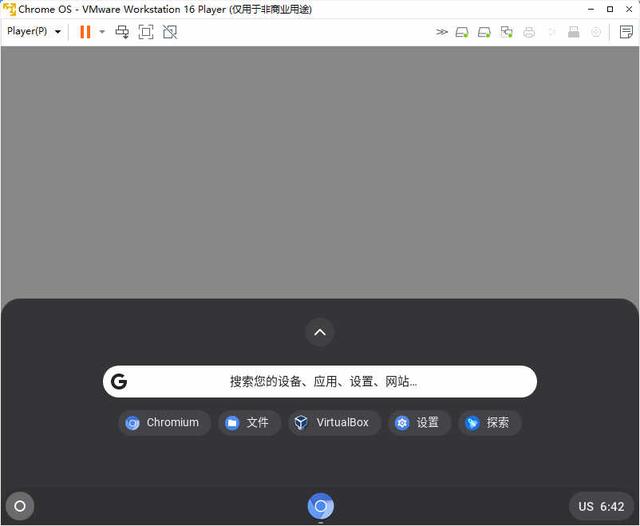Click the USB device icon
This screenshot has width=640, height=526.
pos(573,32)
